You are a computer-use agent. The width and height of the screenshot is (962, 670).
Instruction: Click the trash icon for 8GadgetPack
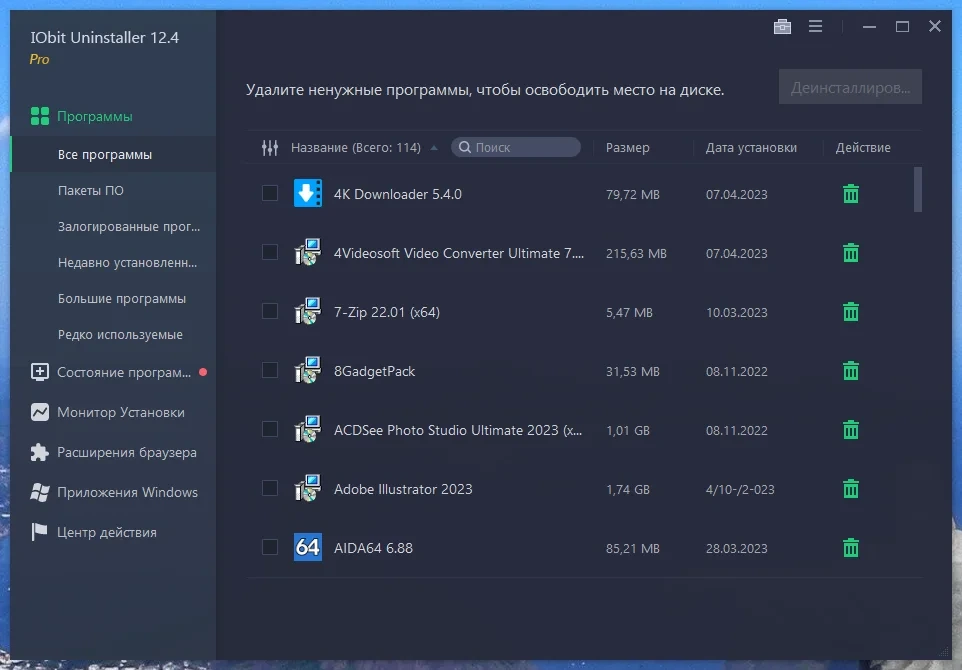(850, 371)
